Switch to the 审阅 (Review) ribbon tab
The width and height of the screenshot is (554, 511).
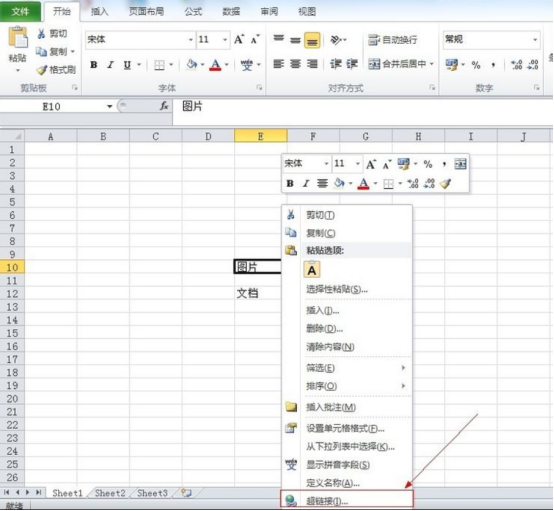pos(269,12)
